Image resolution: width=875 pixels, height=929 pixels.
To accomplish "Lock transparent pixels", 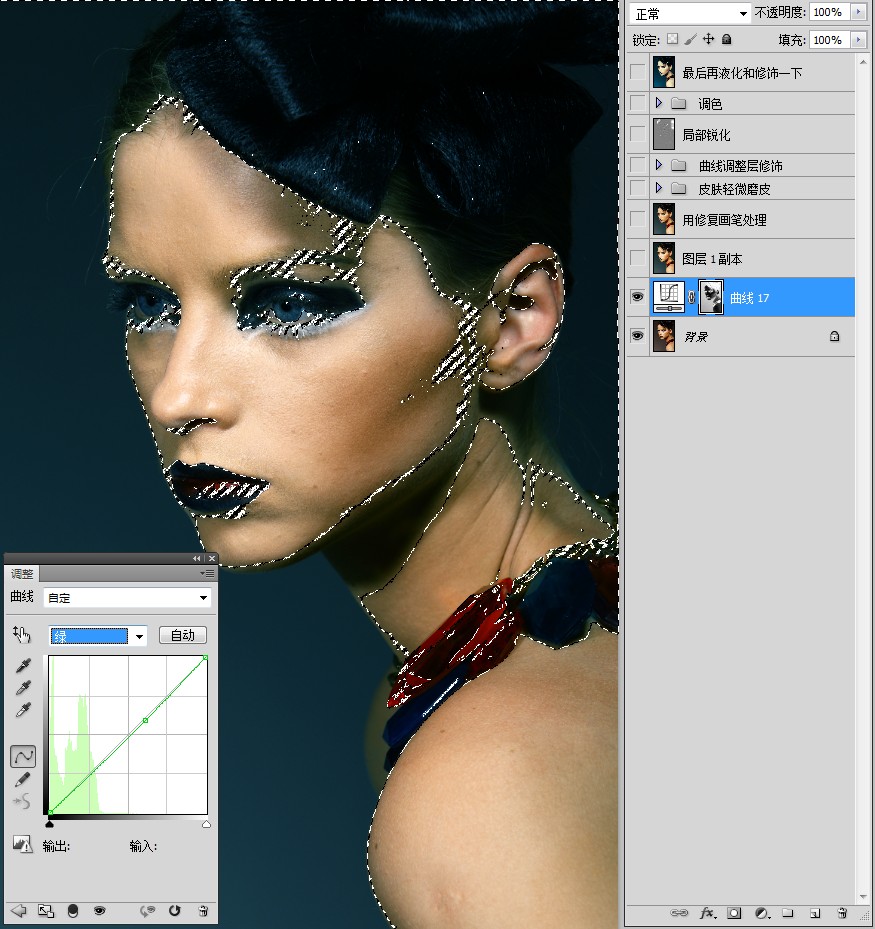I will coord(672,39).
